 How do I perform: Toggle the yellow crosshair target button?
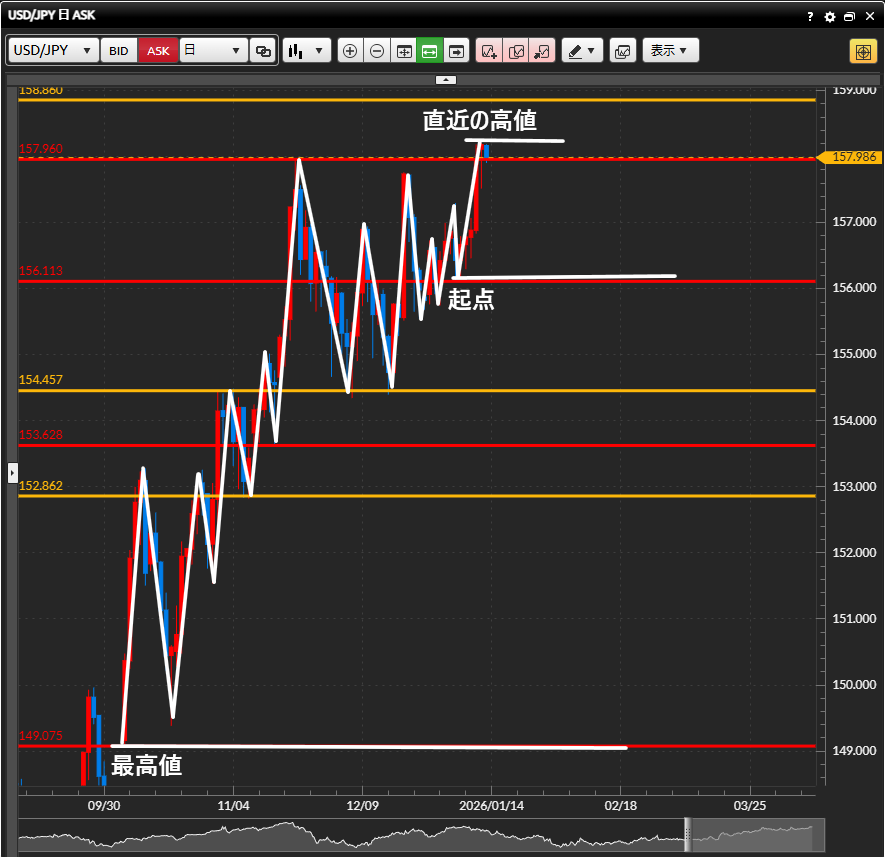pos(862,51)
